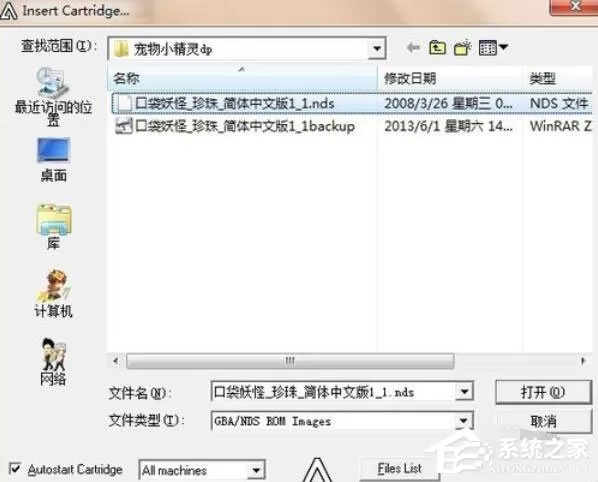Sort by 类型 column header
Viewport: 598px width, 482px height.
click(558, 78)
